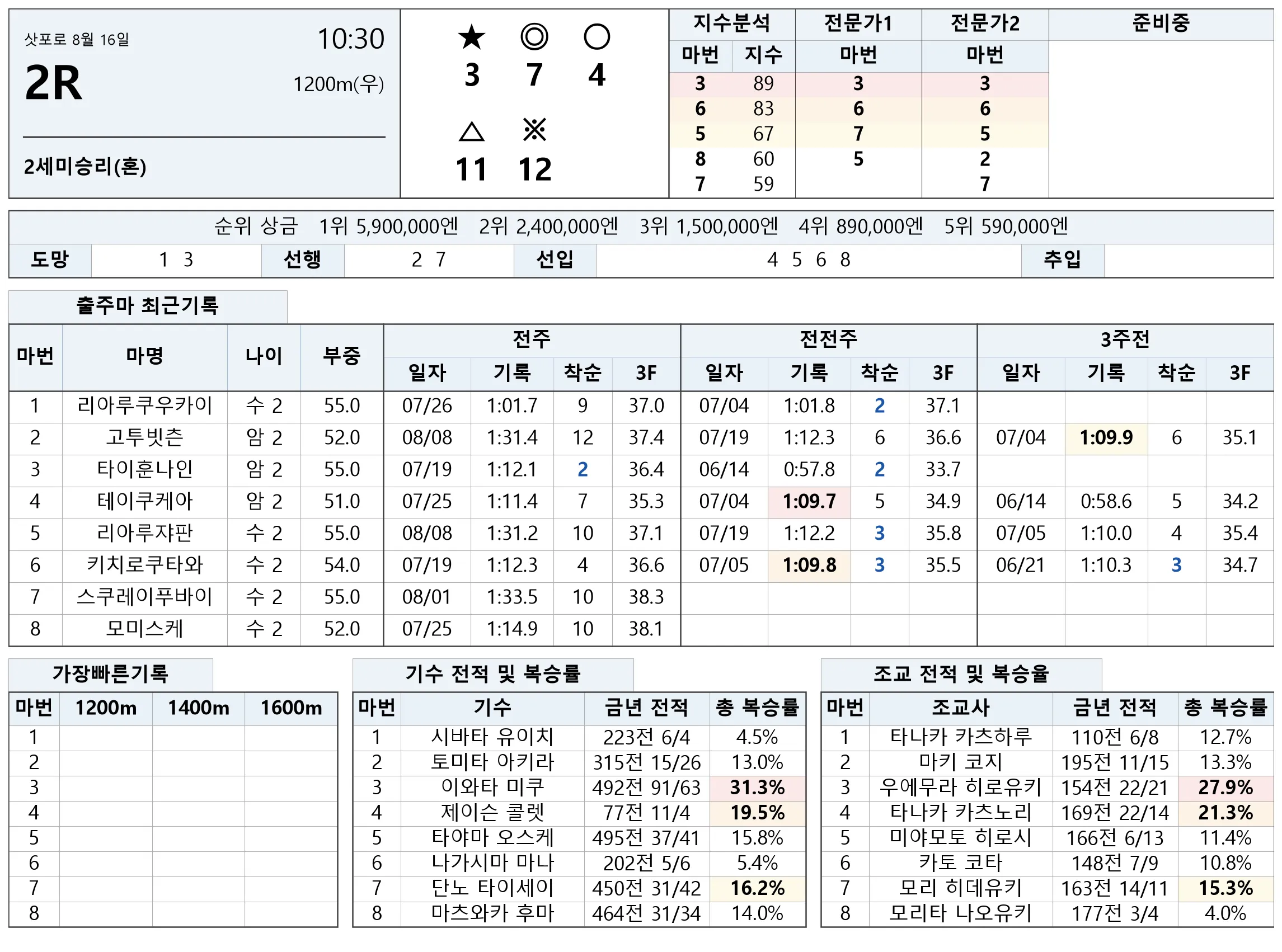Click the 준비중 header
The height and width of the screenshot is (952, 1282).
1161,23
